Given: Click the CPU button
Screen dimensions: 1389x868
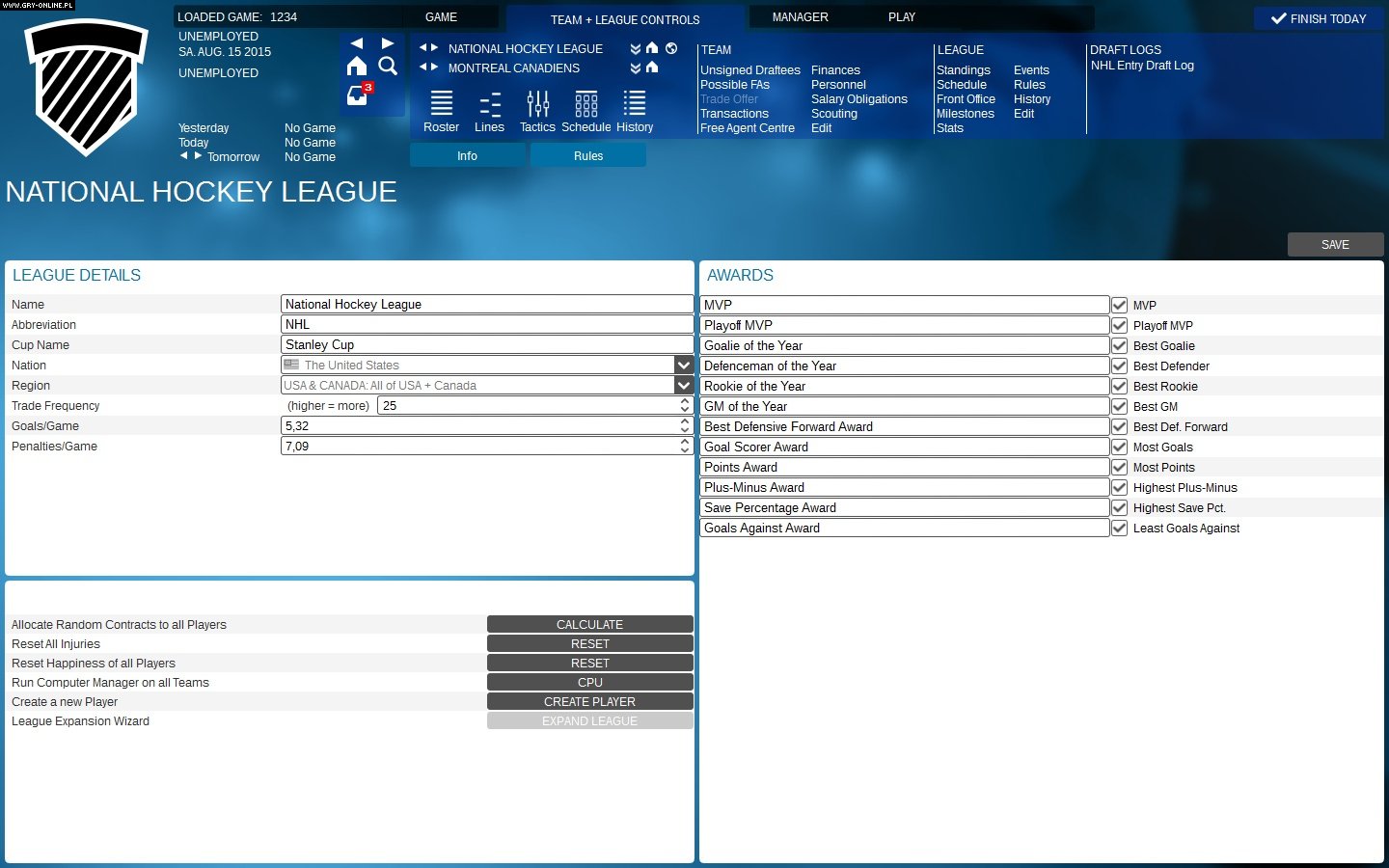Looking at the screenshot, I should pos(589,682).
